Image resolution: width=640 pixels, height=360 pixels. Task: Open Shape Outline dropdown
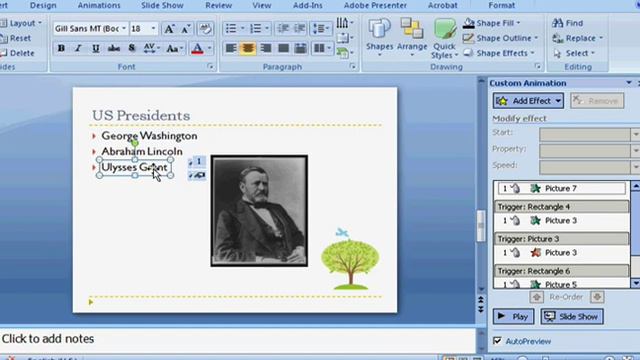[501, 38]
